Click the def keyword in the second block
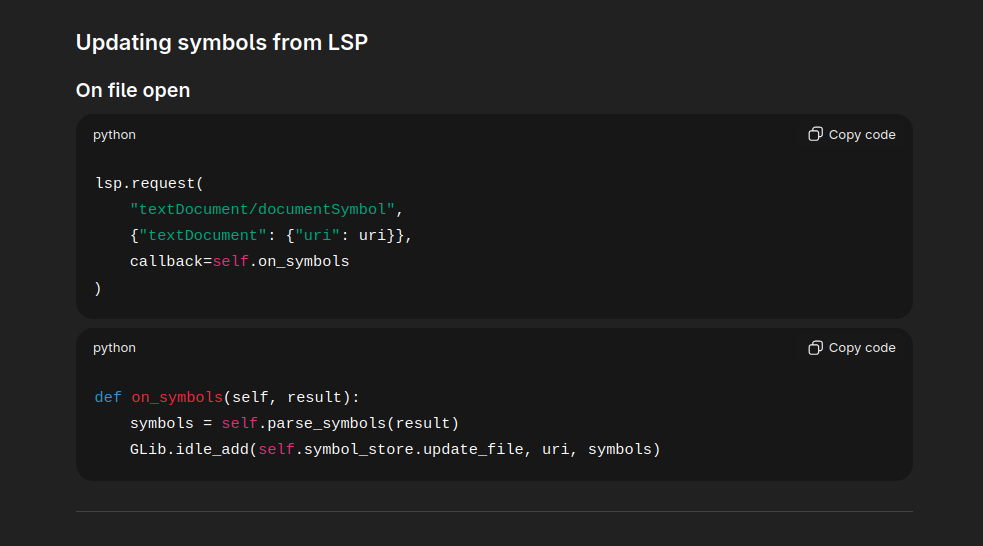Image resolution: width=983 pixels, height=546 pixels. (108, 397)
